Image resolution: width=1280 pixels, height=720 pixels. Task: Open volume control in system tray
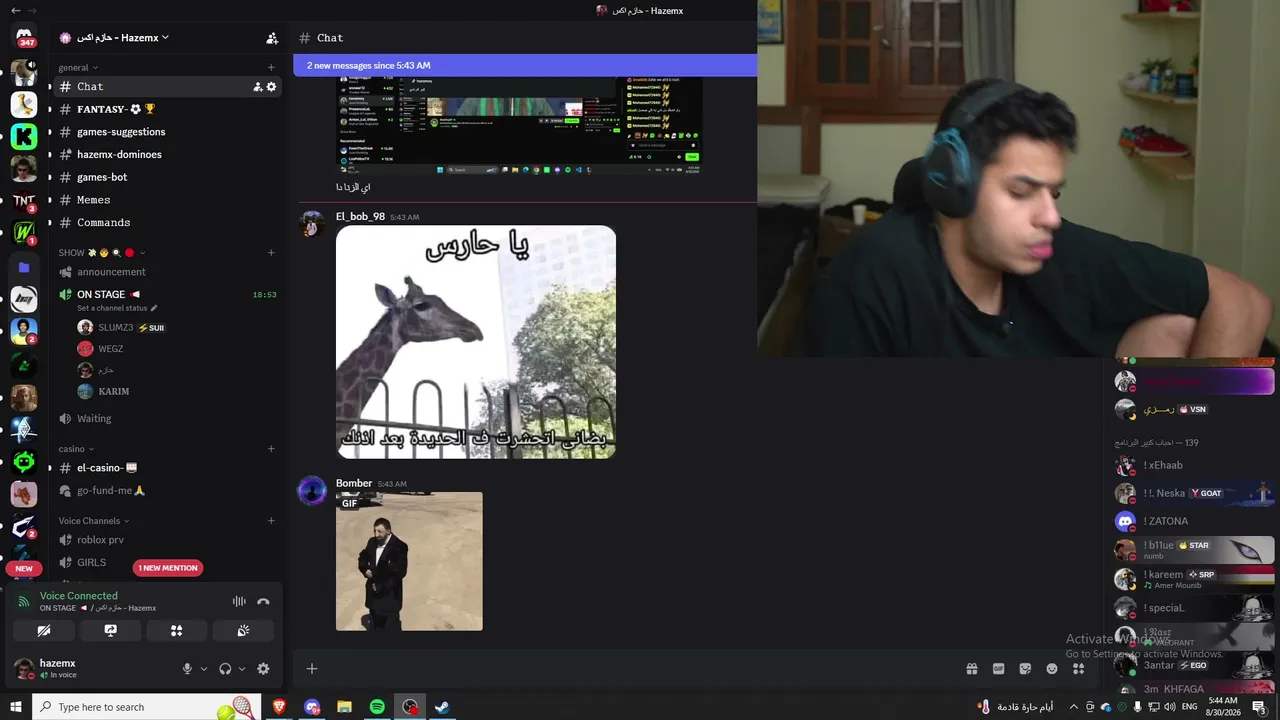click(1170, 707)
